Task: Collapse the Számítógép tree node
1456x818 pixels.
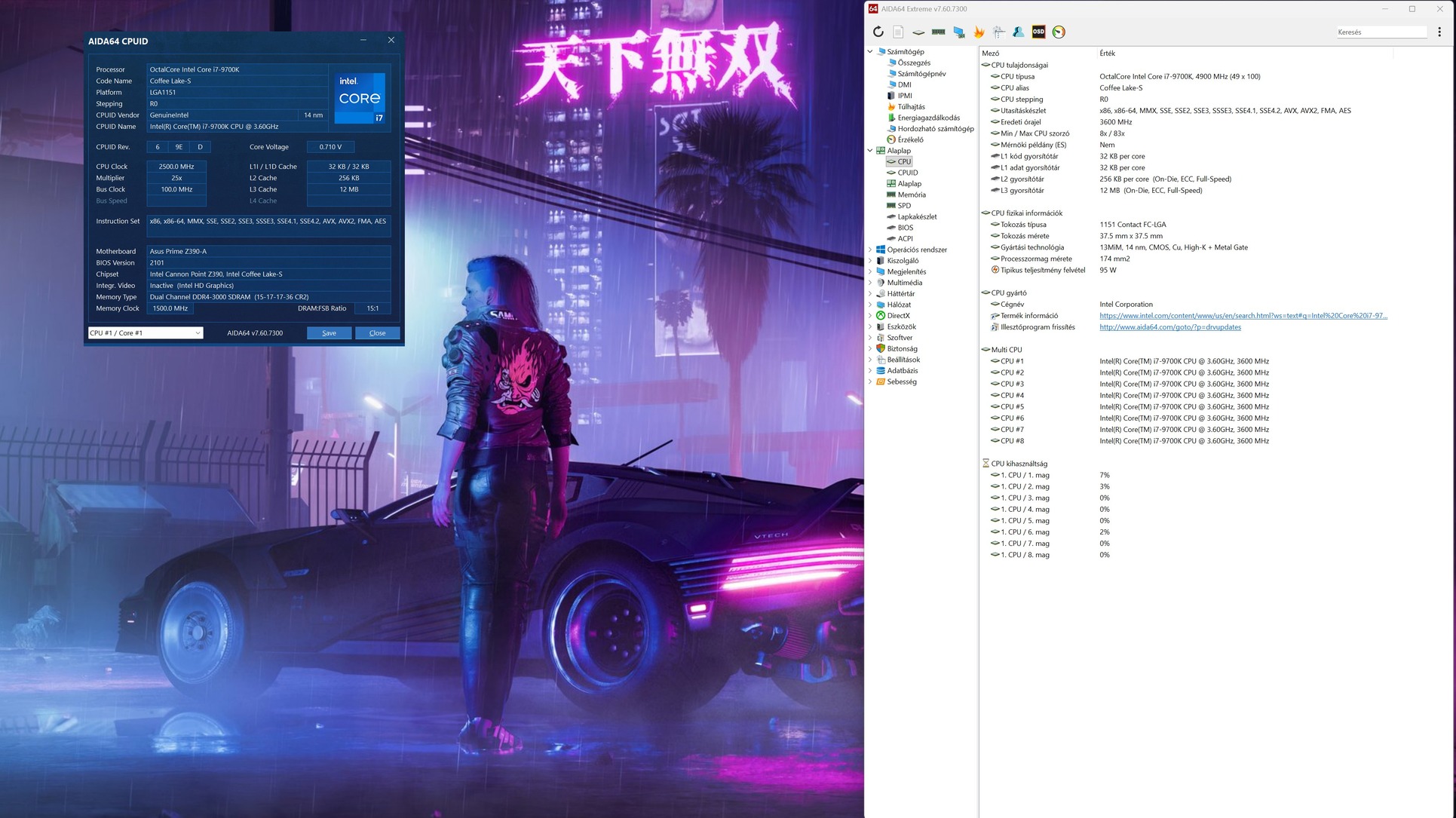Action: click(x=870, y=52)
